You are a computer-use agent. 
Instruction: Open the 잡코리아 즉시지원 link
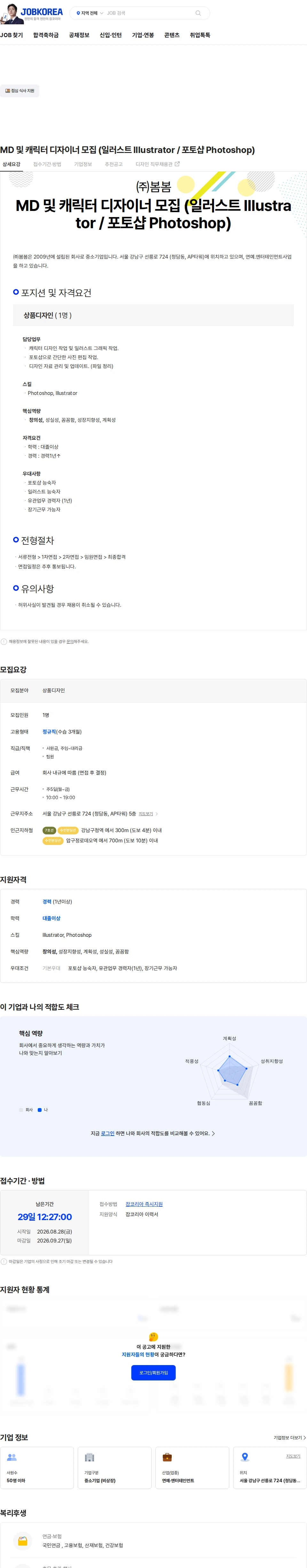point(144,1204)
